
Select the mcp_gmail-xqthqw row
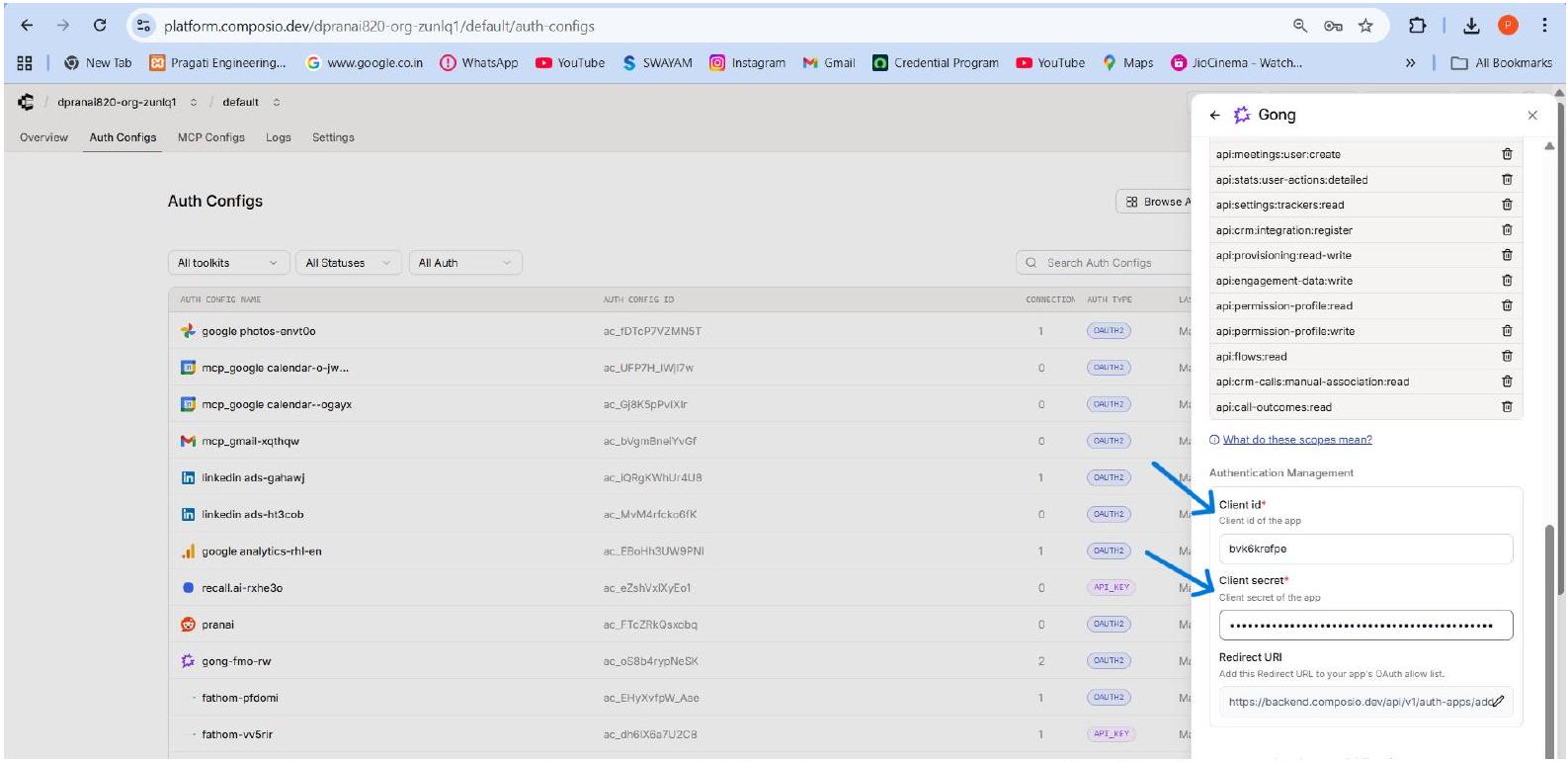(679, 441)
